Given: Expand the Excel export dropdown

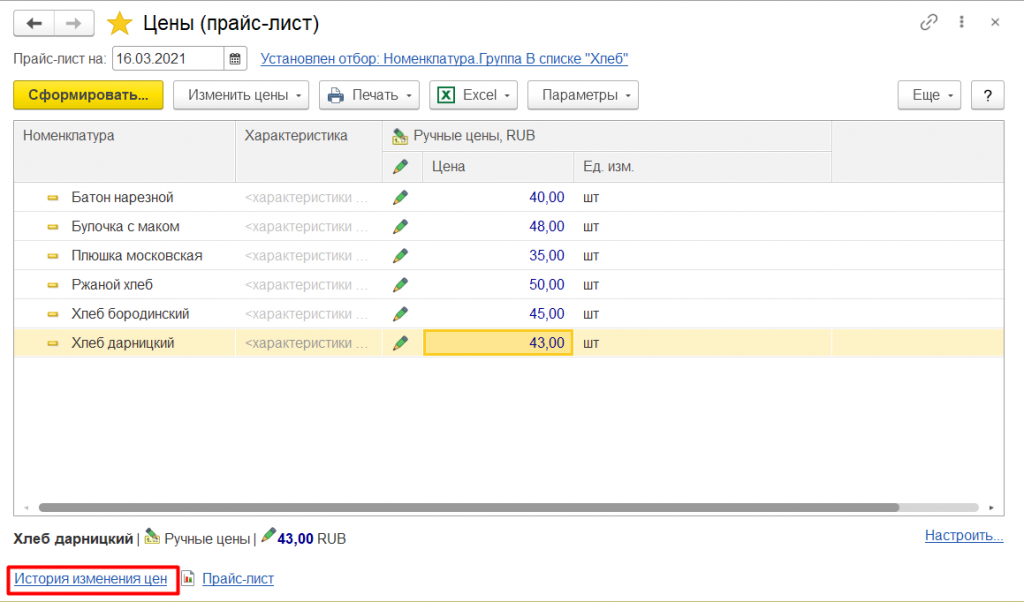Looking at the screenshot, I should [x=473, y=95].
